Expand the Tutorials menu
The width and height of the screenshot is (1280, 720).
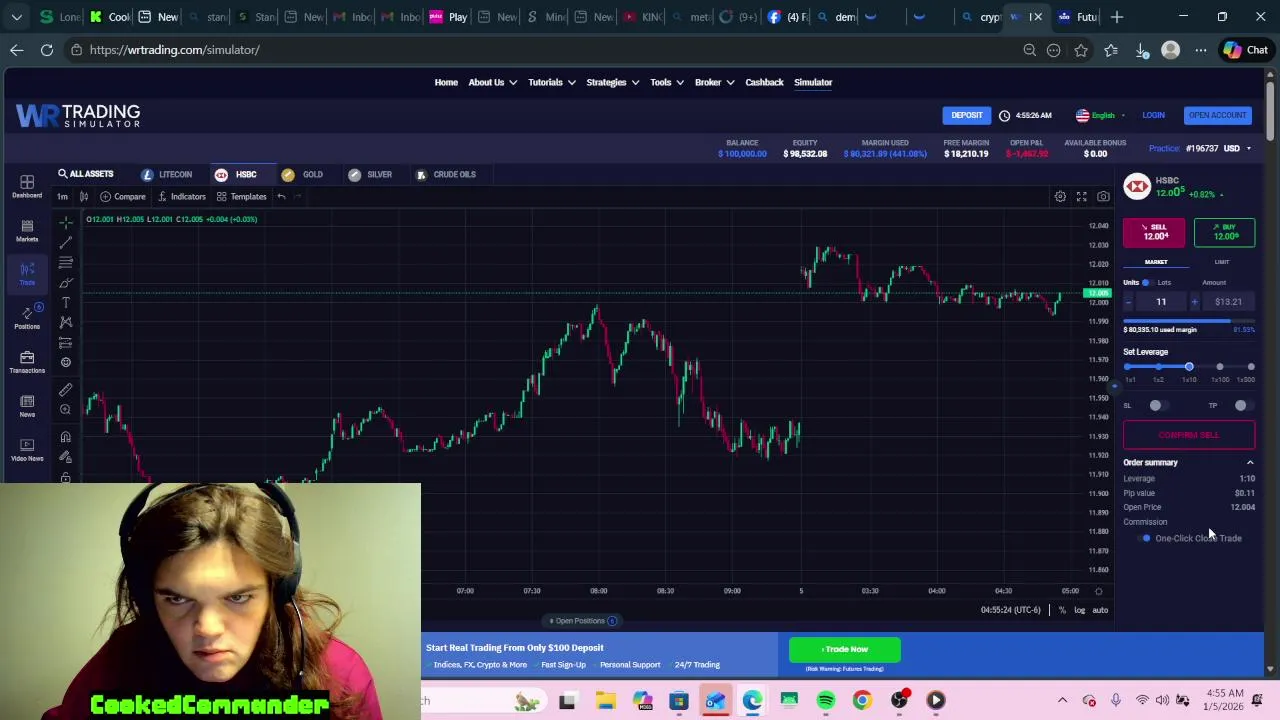pos(551,82)
